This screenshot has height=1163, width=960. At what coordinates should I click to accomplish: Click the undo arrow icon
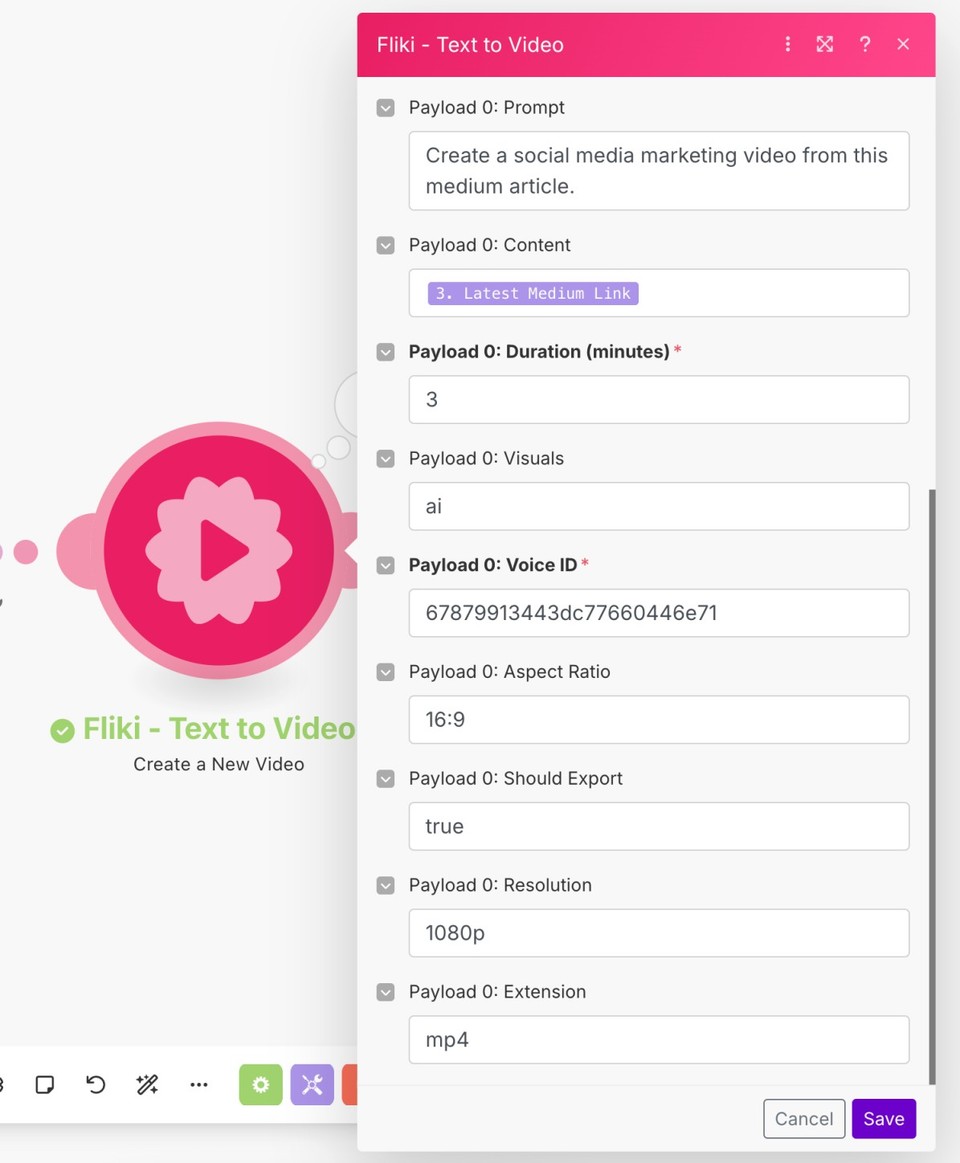[x=96, y=1084]
